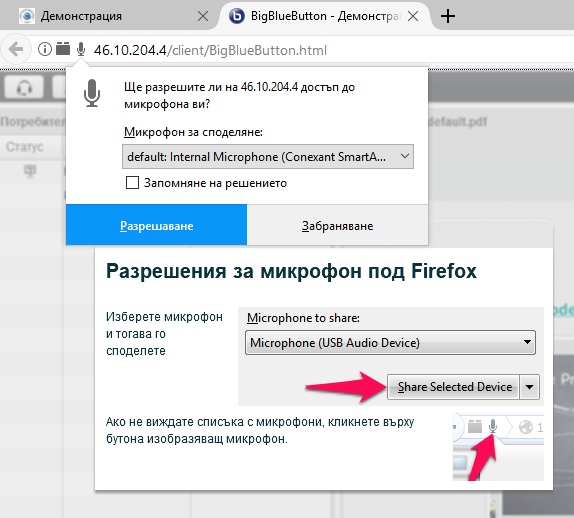Viewport: 574px width, 518px height.
Task: Open a new browser tab
Action: tap(448, 16)
